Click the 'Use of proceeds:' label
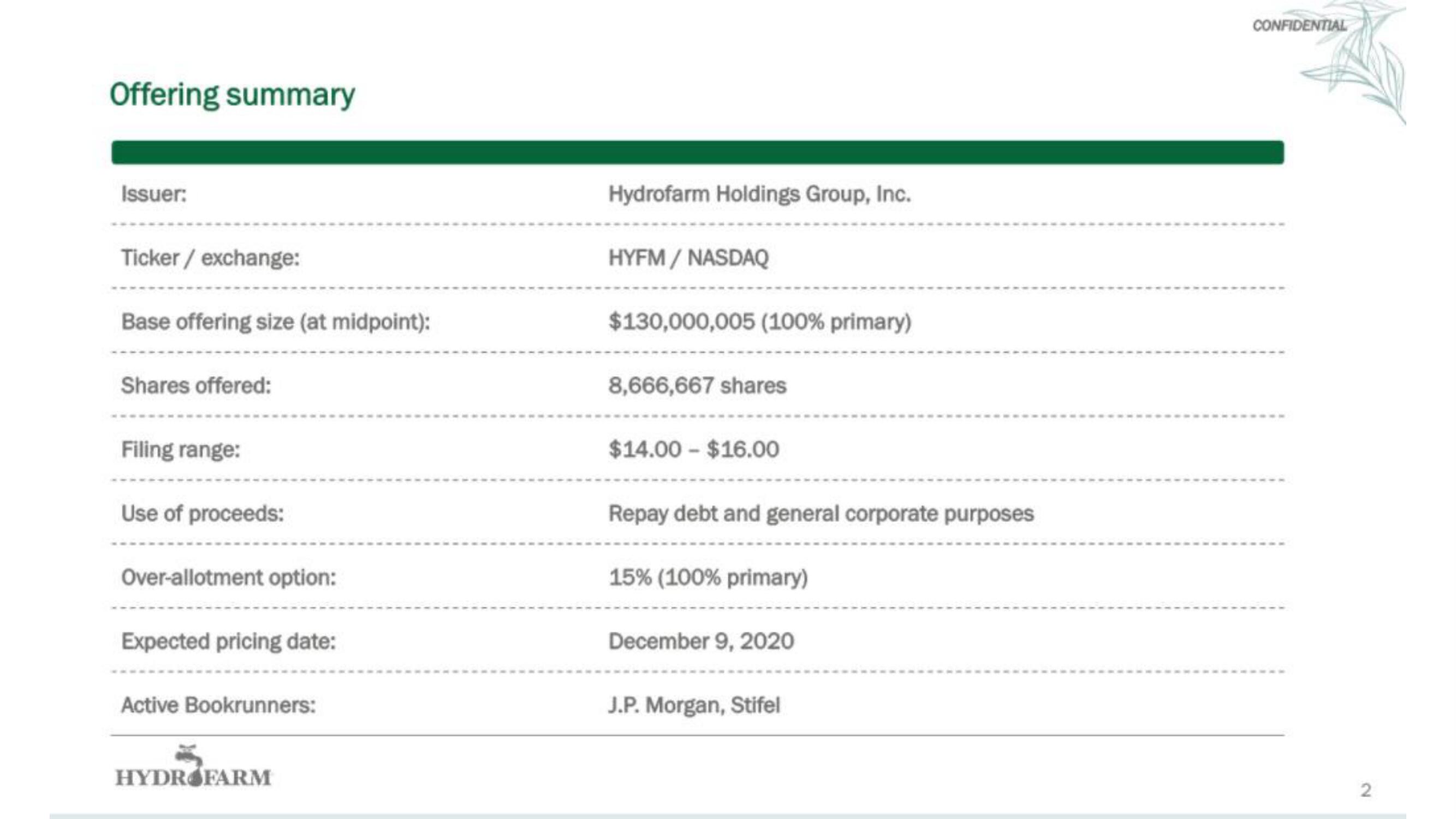 pos(203,514)
